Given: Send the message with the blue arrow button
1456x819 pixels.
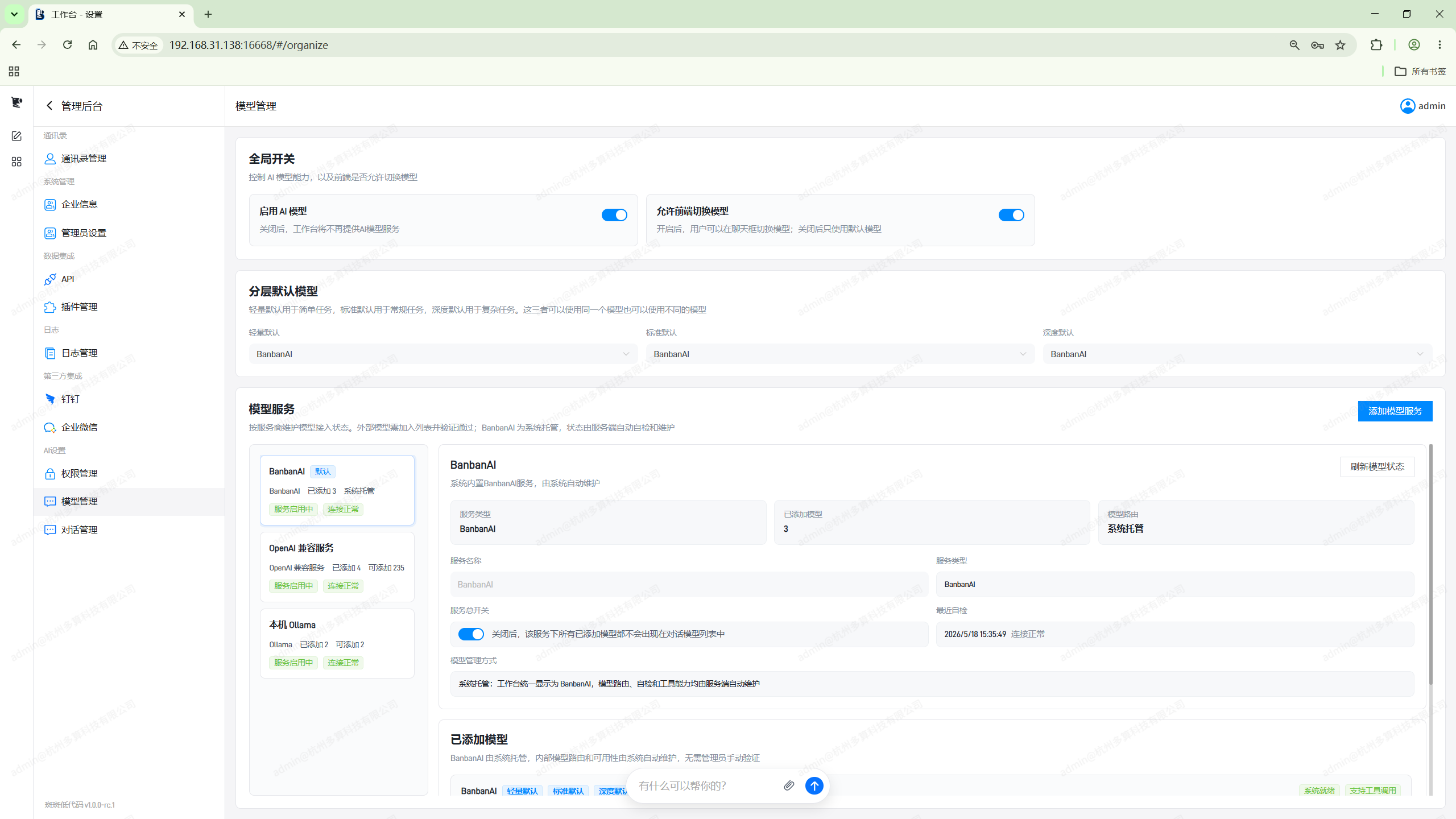Looking at the screenshot, I should 814,785.
